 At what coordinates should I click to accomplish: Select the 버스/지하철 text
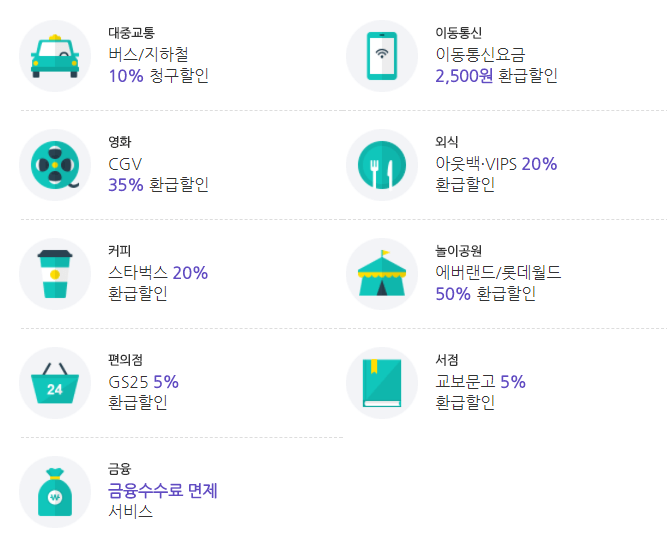click(148, 54)
